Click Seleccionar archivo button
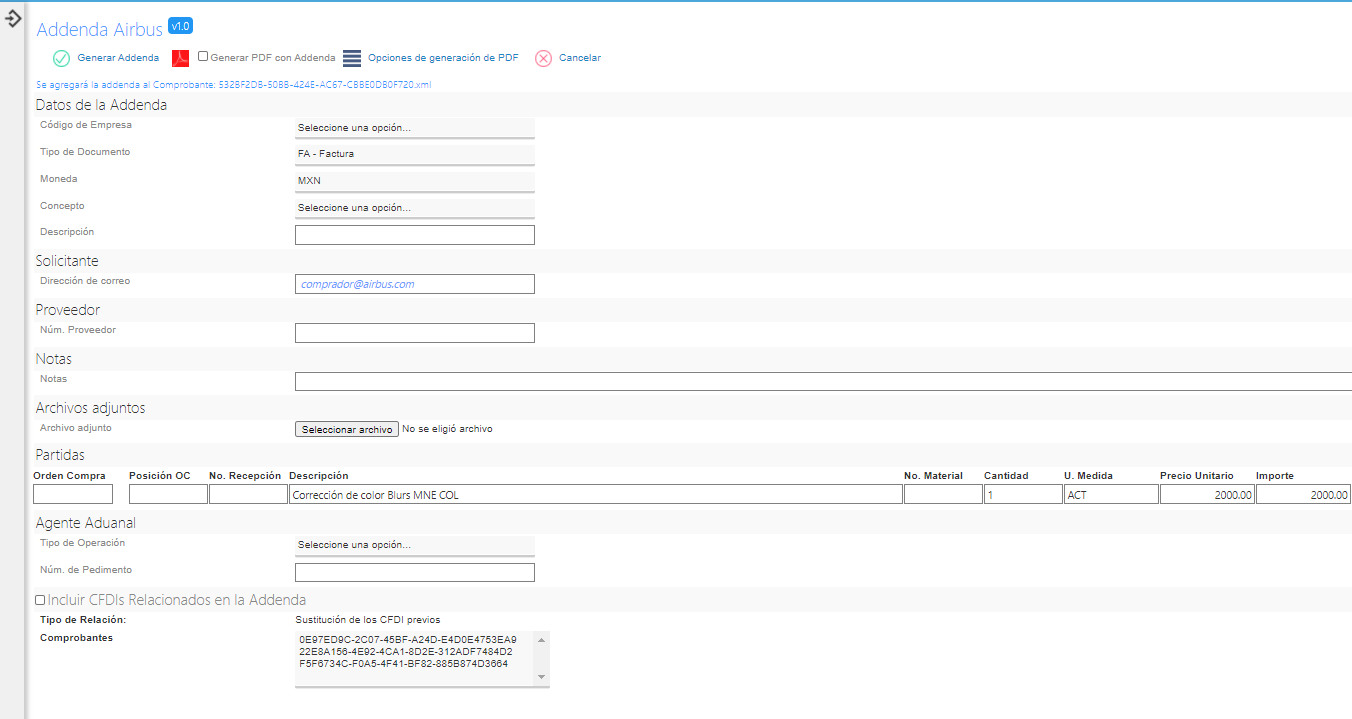Screen dimensions: 1352x719 pyautogui.click(x=347, y=429)
